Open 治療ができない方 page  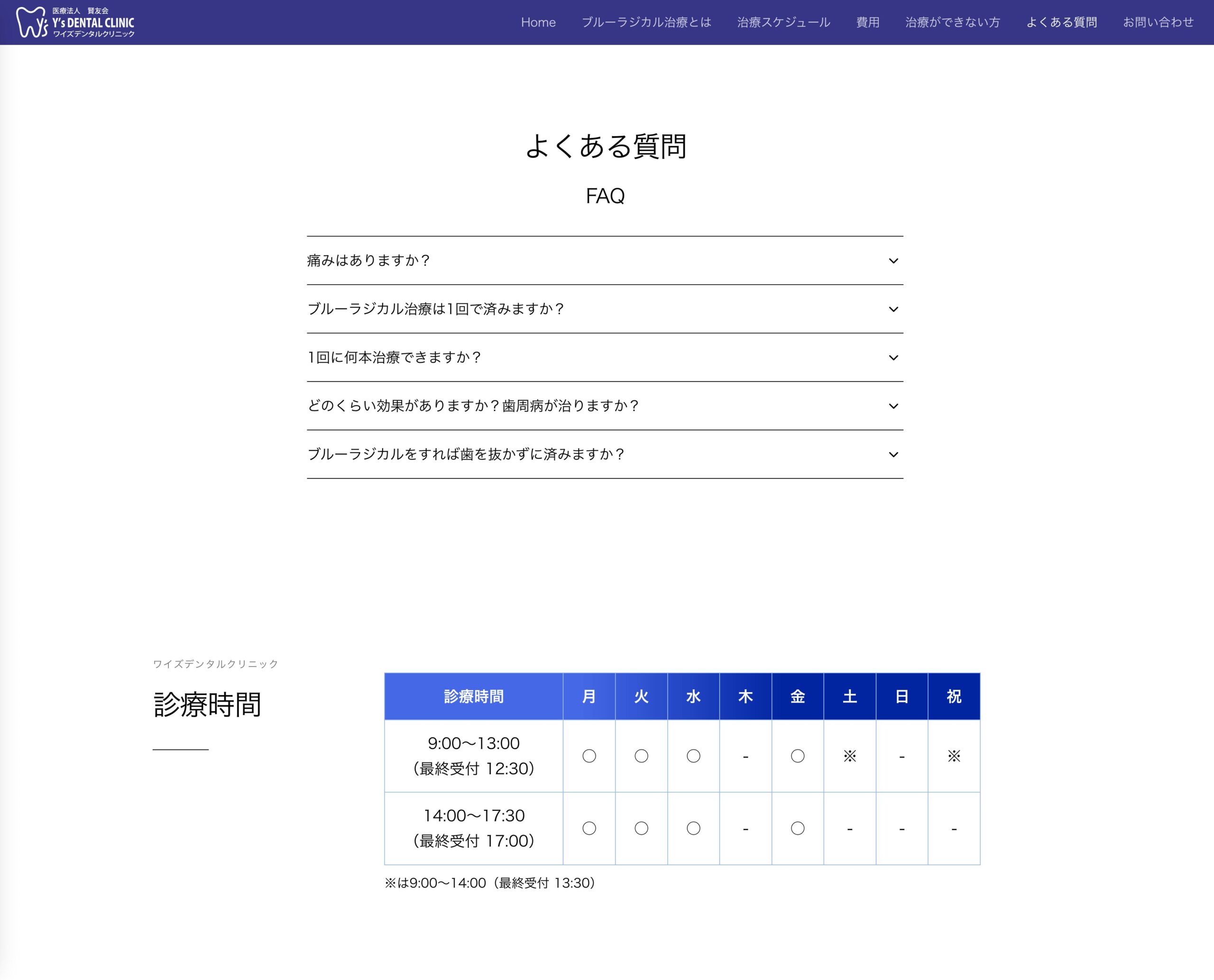pyautogui.click(x=952, y=22)
